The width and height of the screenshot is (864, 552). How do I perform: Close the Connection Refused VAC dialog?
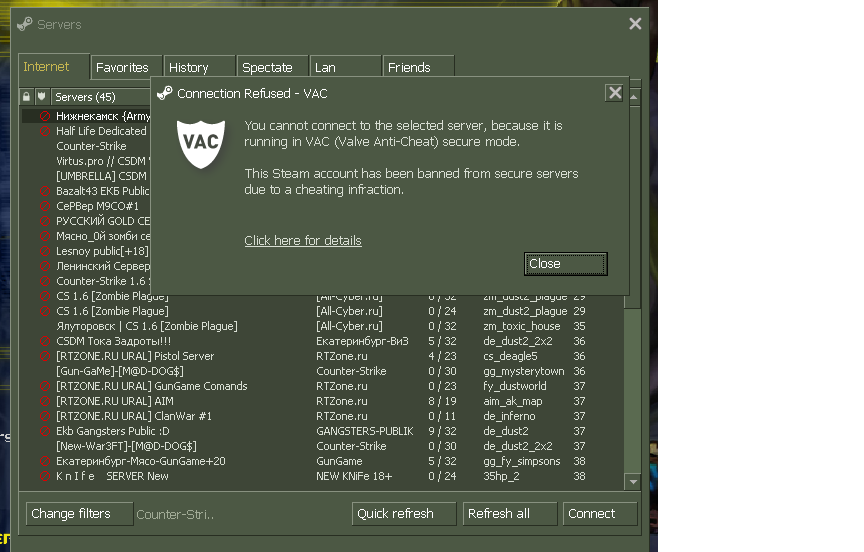pyautogui.click(x=565, y=264)
